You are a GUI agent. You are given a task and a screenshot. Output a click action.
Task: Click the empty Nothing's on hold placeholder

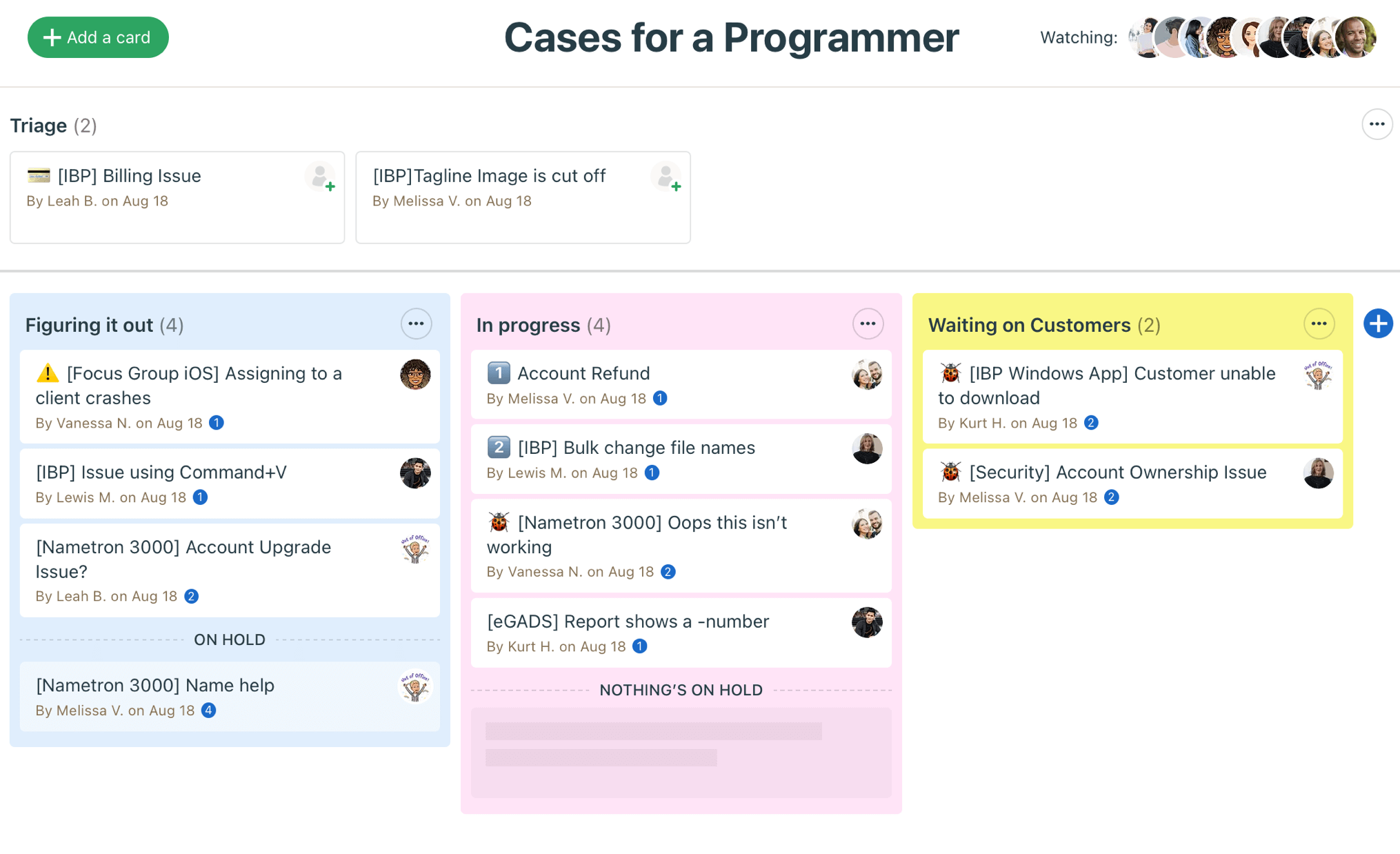click(x=681, y=753)
